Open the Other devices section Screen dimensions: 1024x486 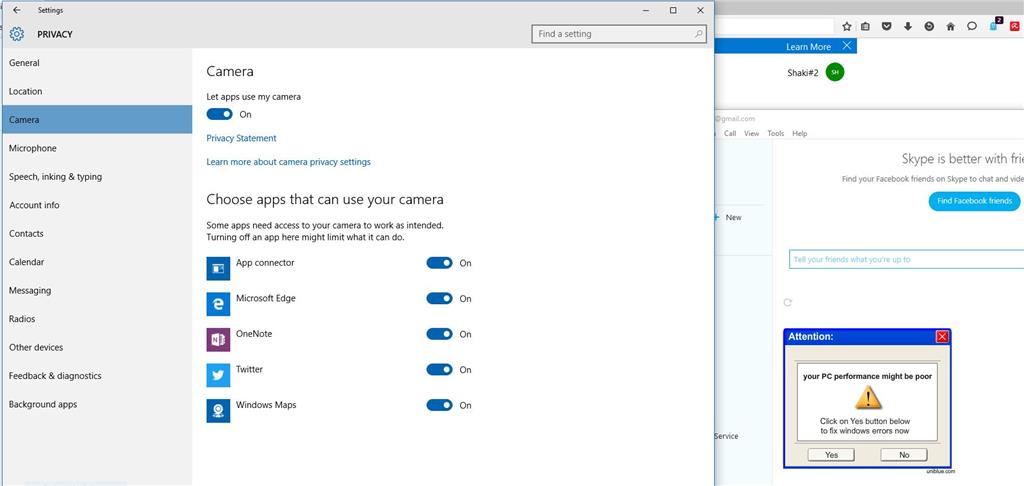[x=97, y=347]
